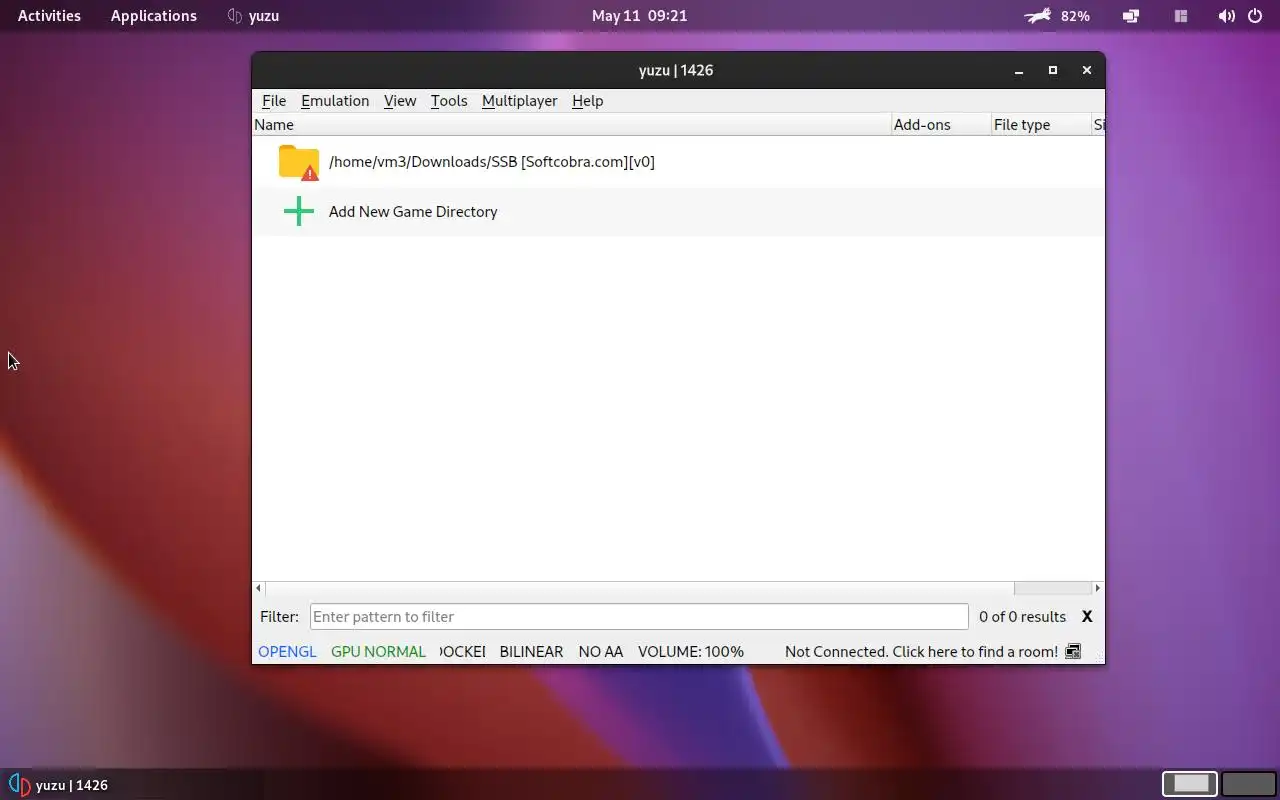Clear the filter with the X button

coord(1087,617)
